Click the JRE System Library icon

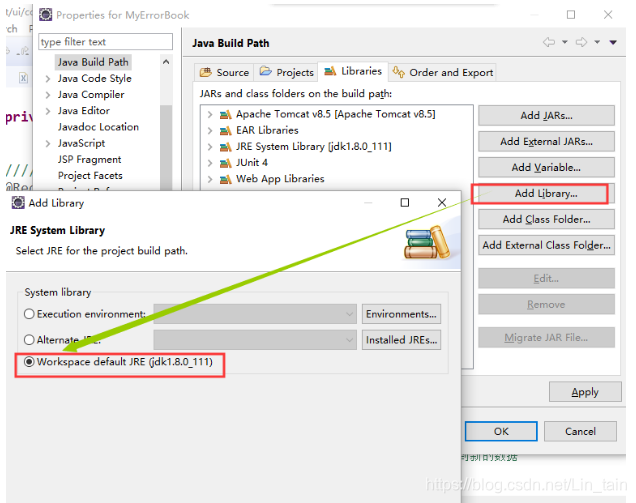pyautogui.click(x=226, y=147)
